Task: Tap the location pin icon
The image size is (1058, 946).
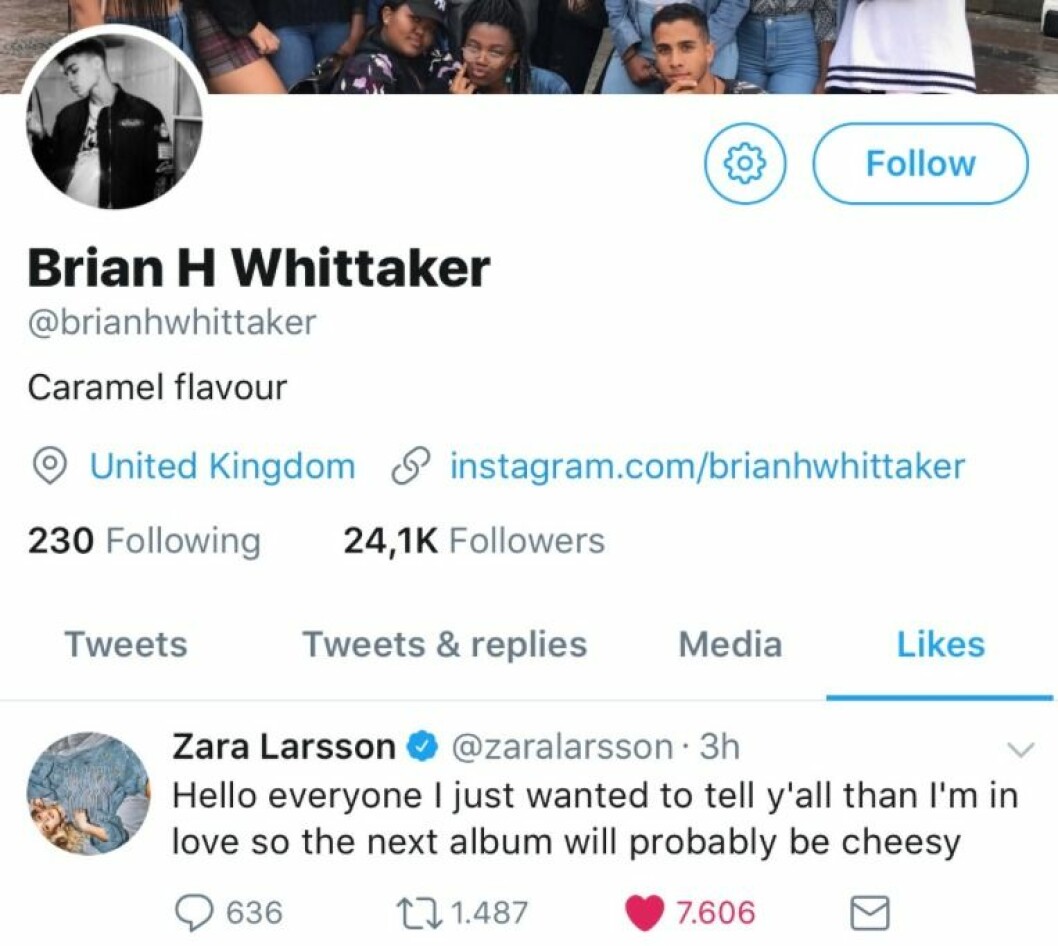Action: tap(49, 466)
